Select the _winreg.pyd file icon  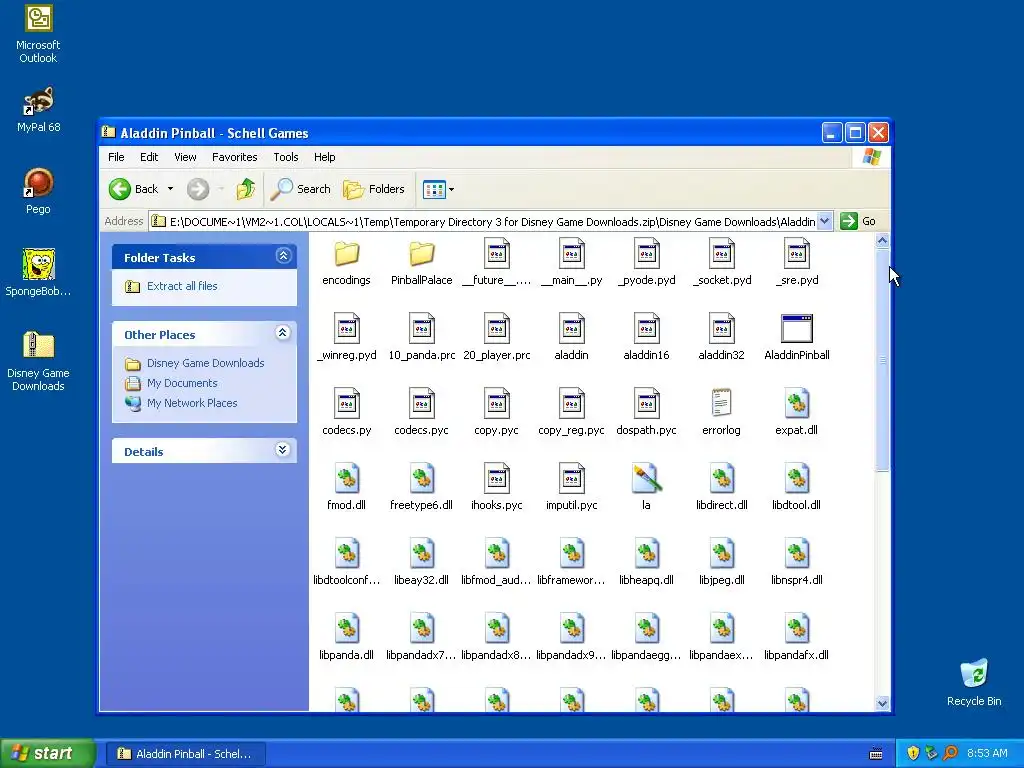[347, 328]
